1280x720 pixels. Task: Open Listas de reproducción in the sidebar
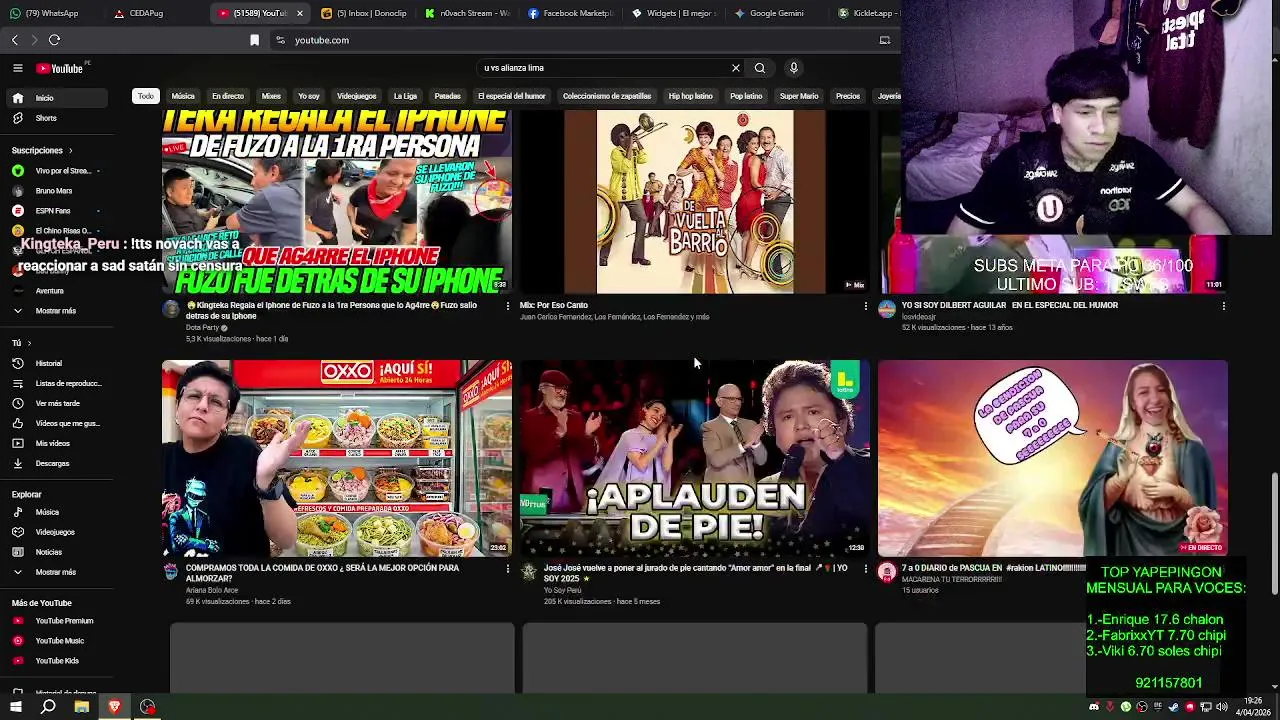pos(57,383)
